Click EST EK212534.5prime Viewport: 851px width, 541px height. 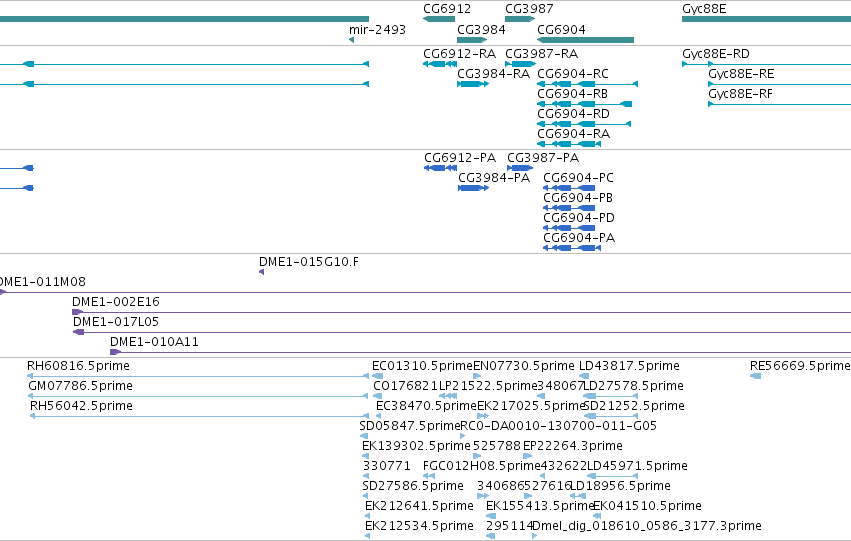[367, 536]
